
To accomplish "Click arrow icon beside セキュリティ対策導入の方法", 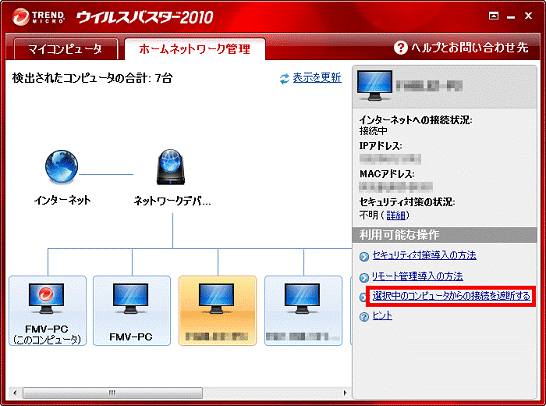I will tap(364, 257).
